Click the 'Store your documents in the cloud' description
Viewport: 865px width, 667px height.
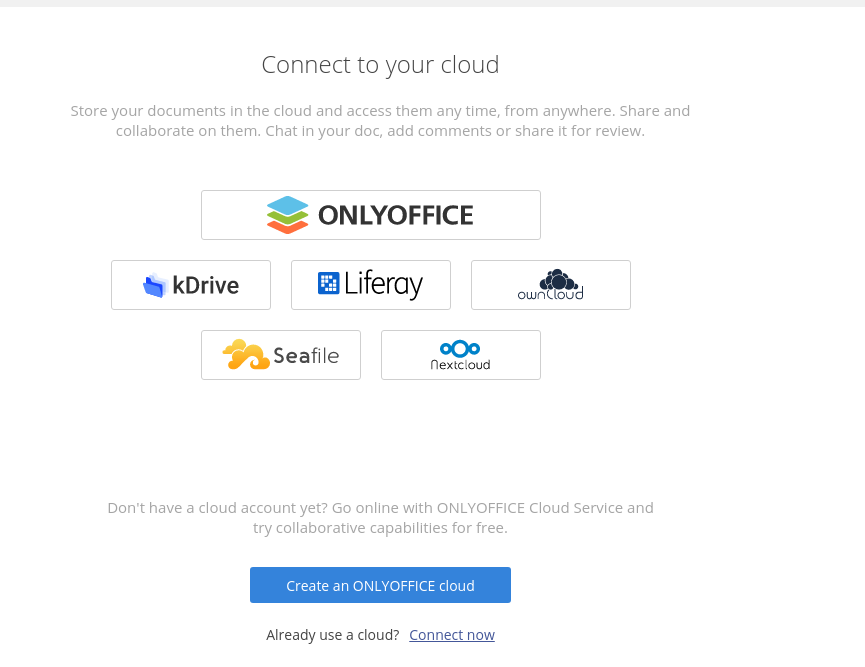coord(380,121)
